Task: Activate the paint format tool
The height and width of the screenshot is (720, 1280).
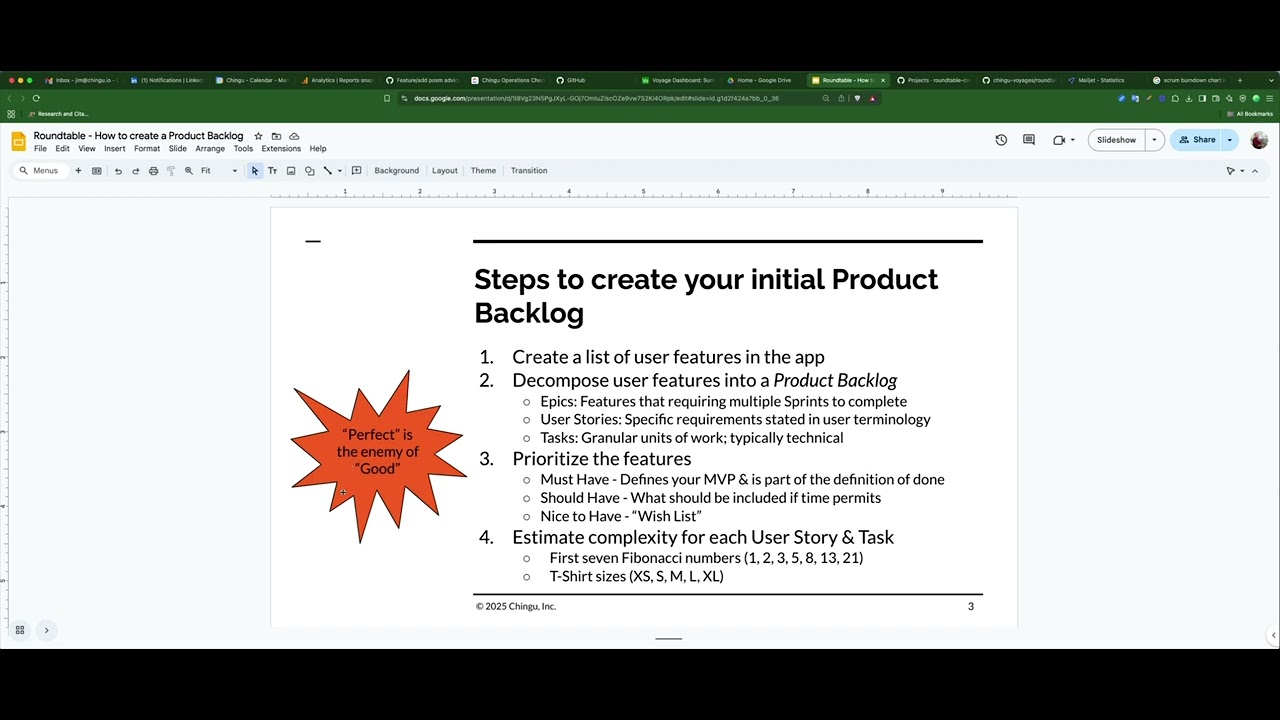Action: [171, 171]
